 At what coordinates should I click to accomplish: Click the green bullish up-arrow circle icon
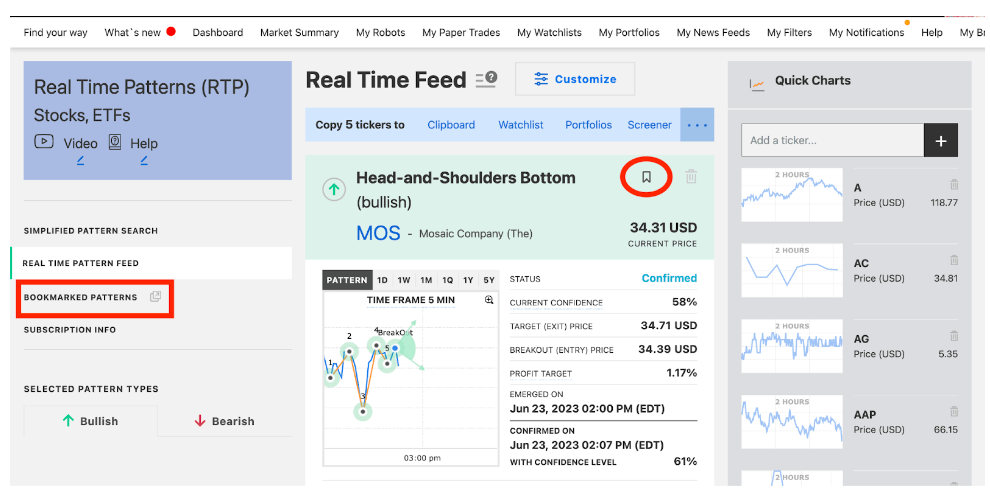334,189
